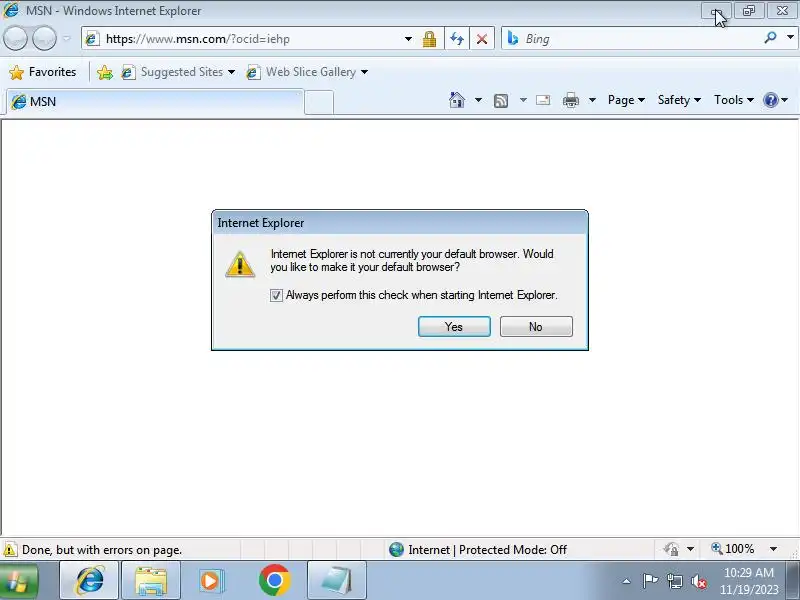Launch Windows Media Player from taskbar

211,581
